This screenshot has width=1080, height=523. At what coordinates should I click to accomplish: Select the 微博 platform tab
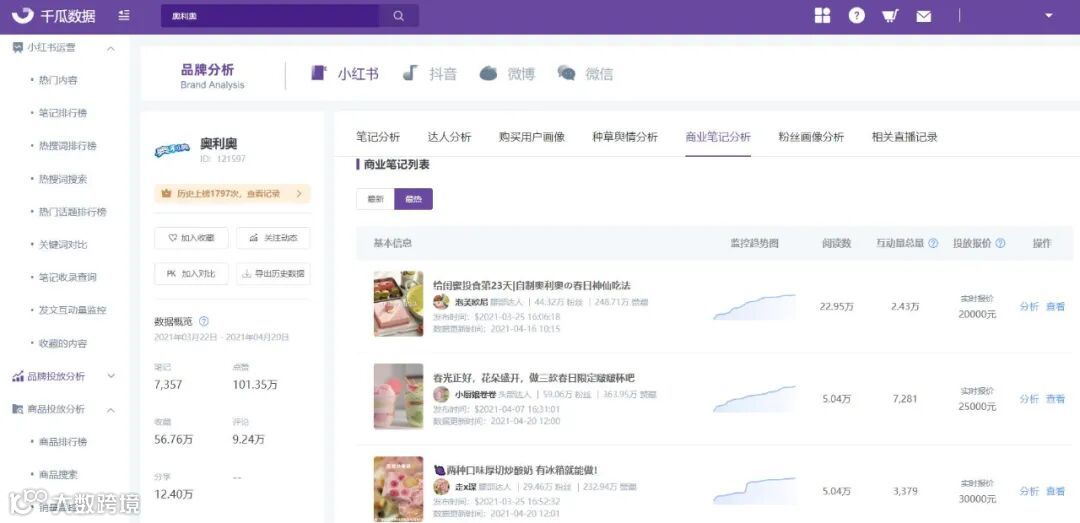point(508,74)
